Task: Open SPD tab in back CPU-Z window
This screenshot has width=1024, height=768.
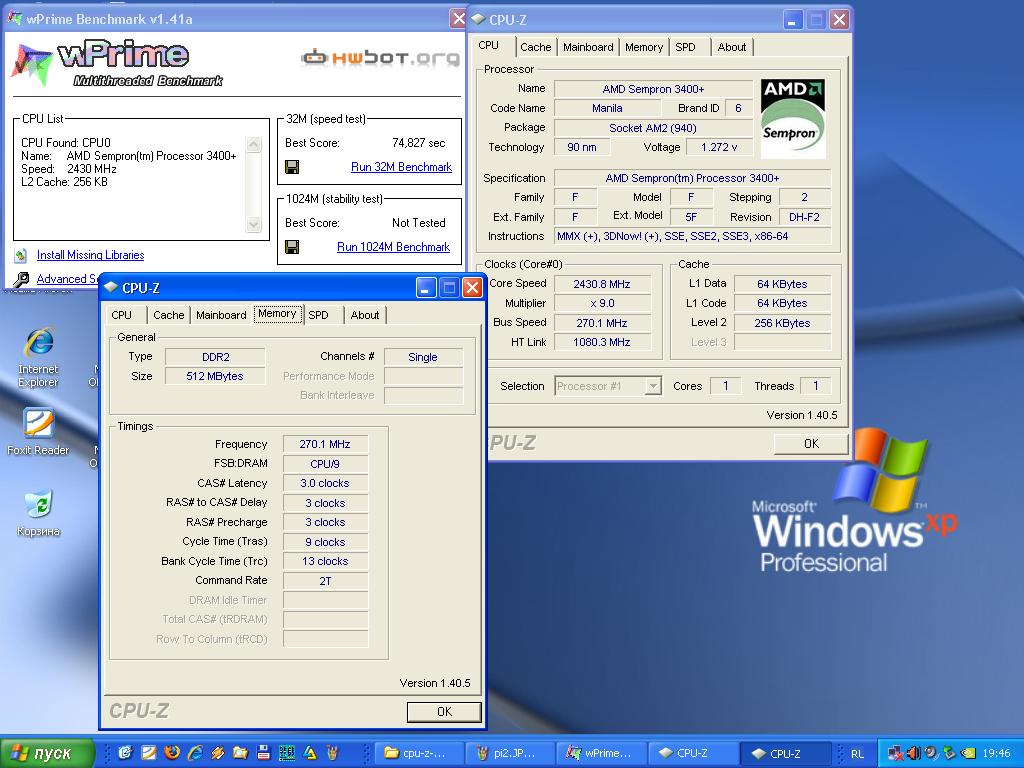Action: (x=685, y=47)
